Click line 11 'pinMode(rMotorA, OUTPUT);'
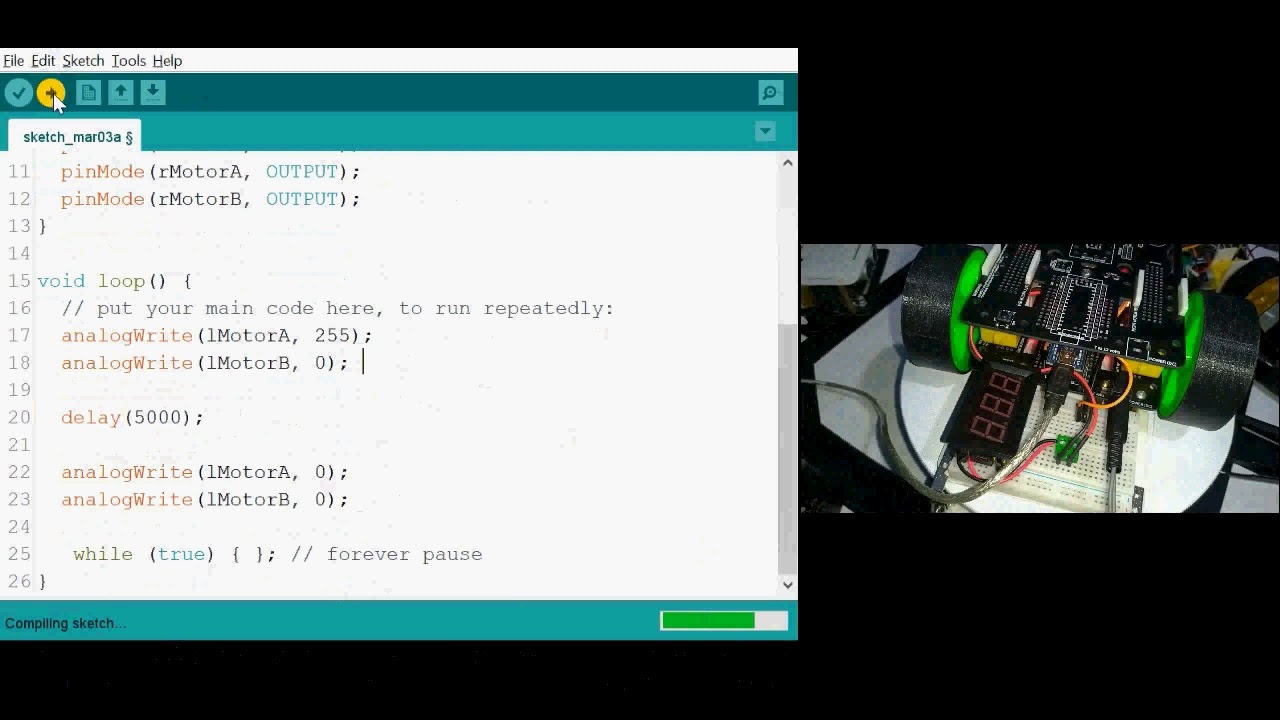The height and width of the screenshot is (720, 1280). tap(210, 172)
